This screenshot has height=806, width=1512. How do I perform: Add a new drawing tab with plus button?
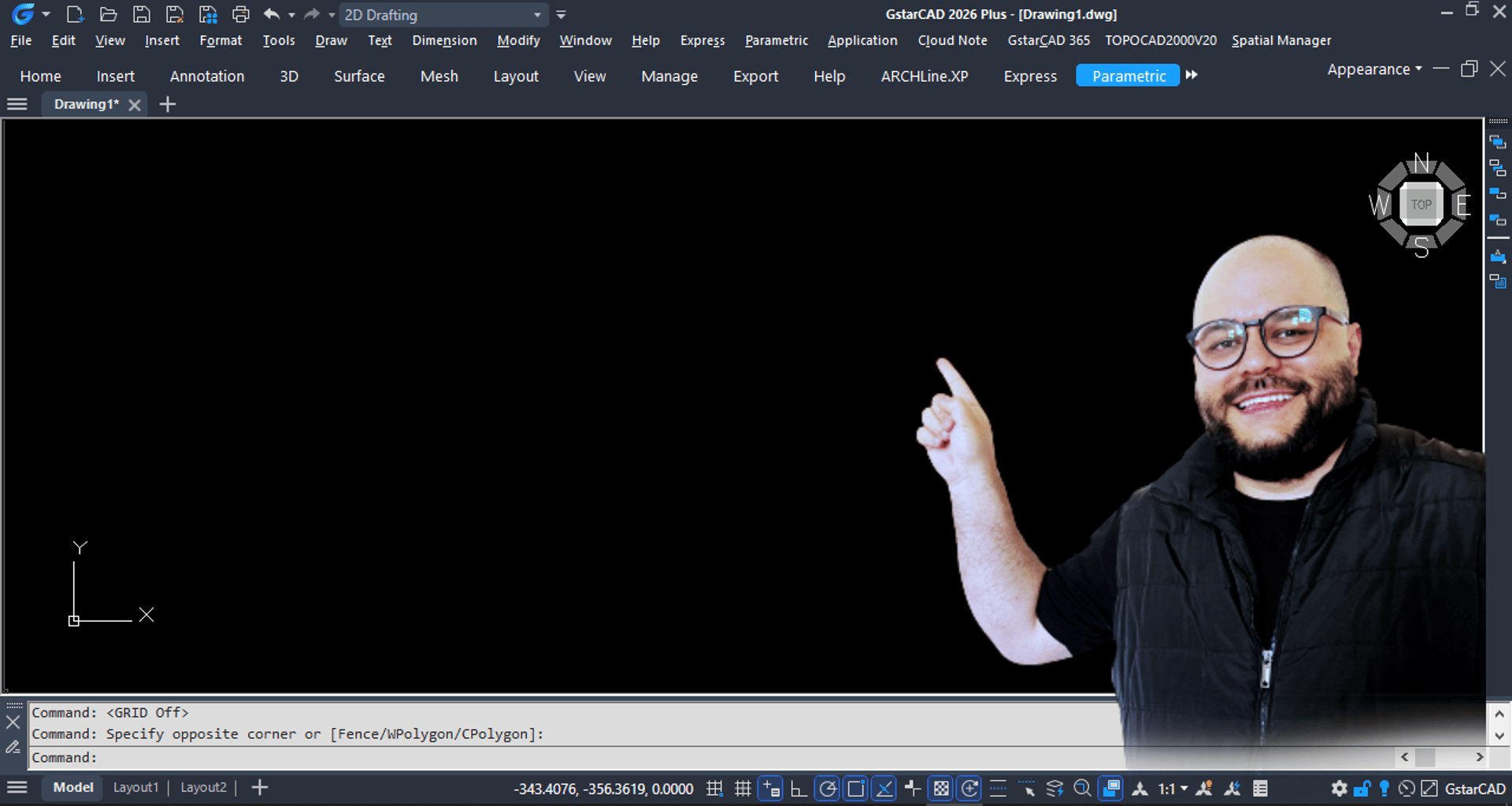coord(168,104)
